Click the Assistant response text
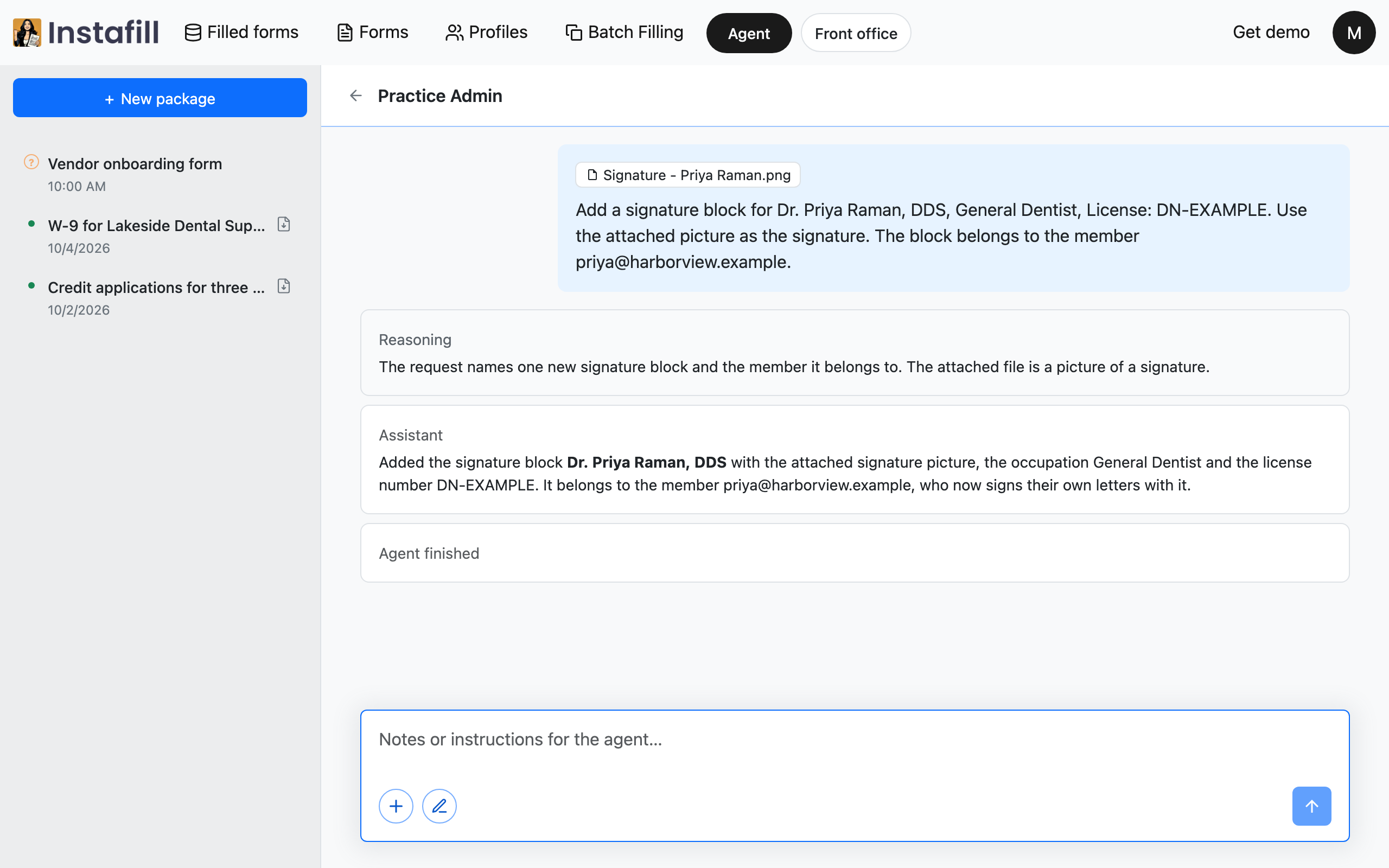The height and width of the screenshot is (868, 1389). coord(845,474)
